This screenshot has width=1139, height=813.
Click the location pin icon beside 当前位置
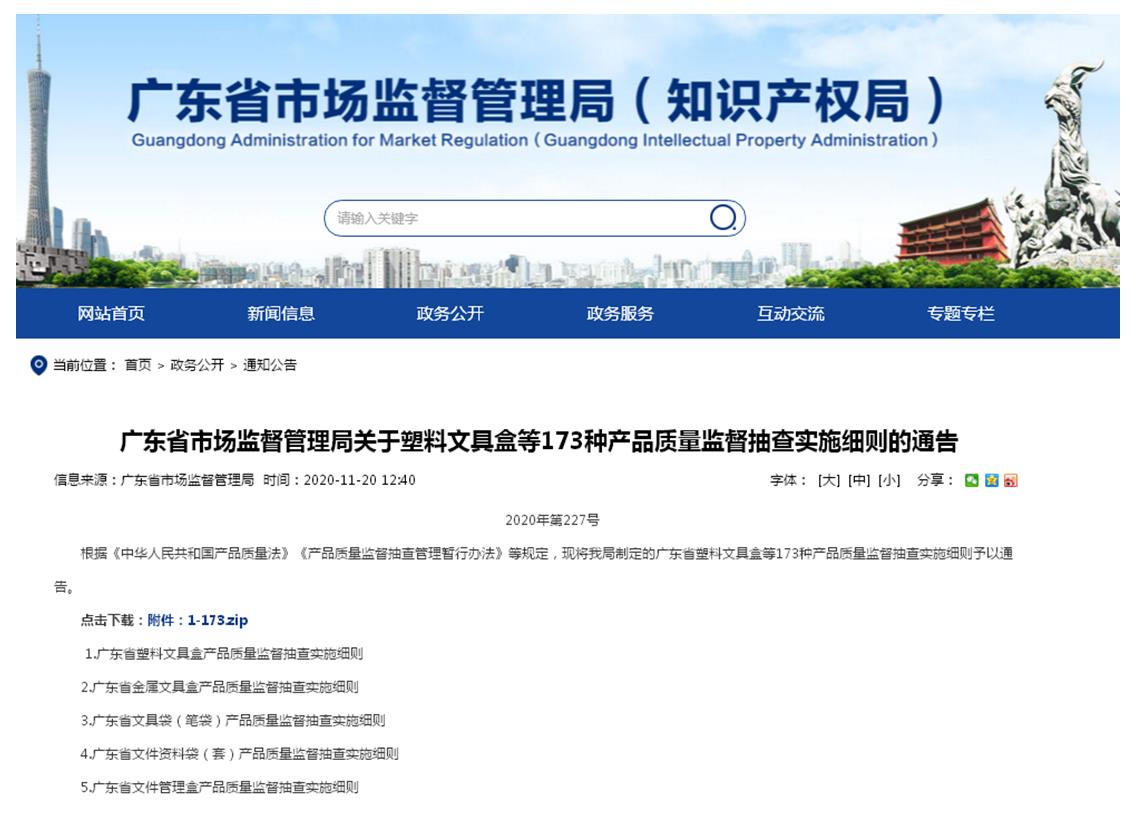tap(38, 365)
